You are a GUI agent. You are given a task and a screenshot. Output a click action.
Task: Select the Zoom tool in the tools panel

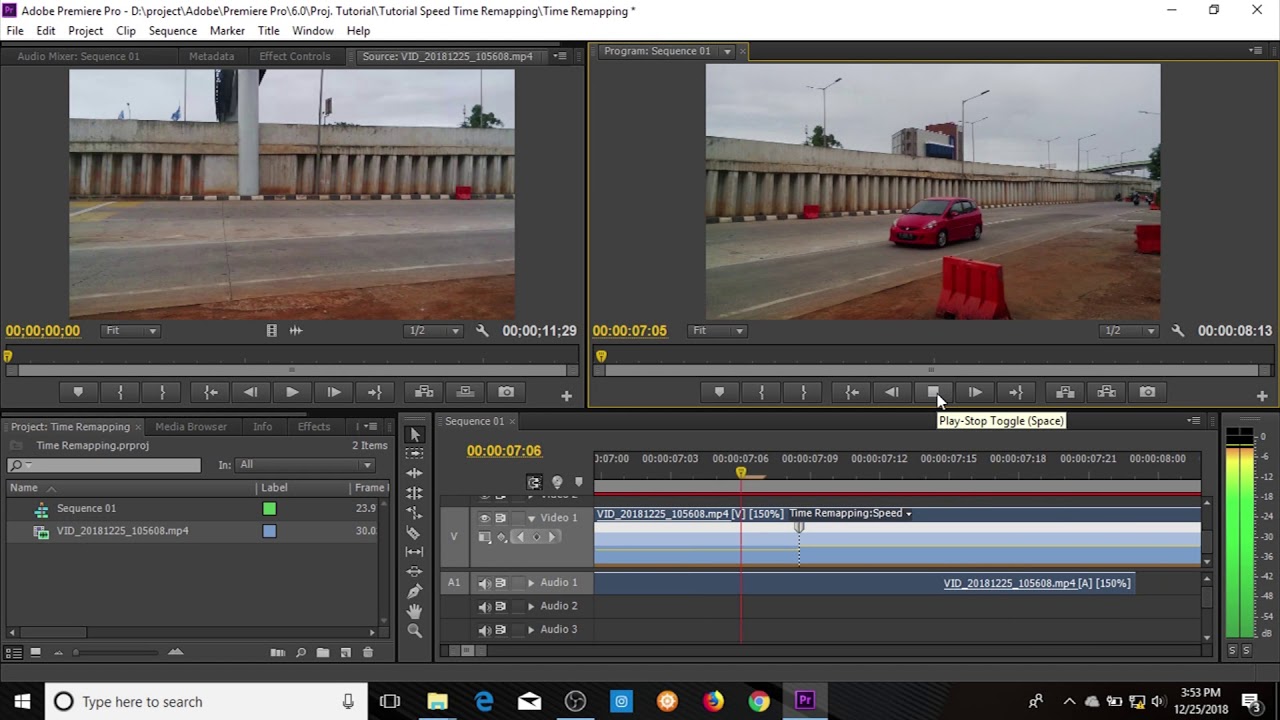click(x=415, y=630)
